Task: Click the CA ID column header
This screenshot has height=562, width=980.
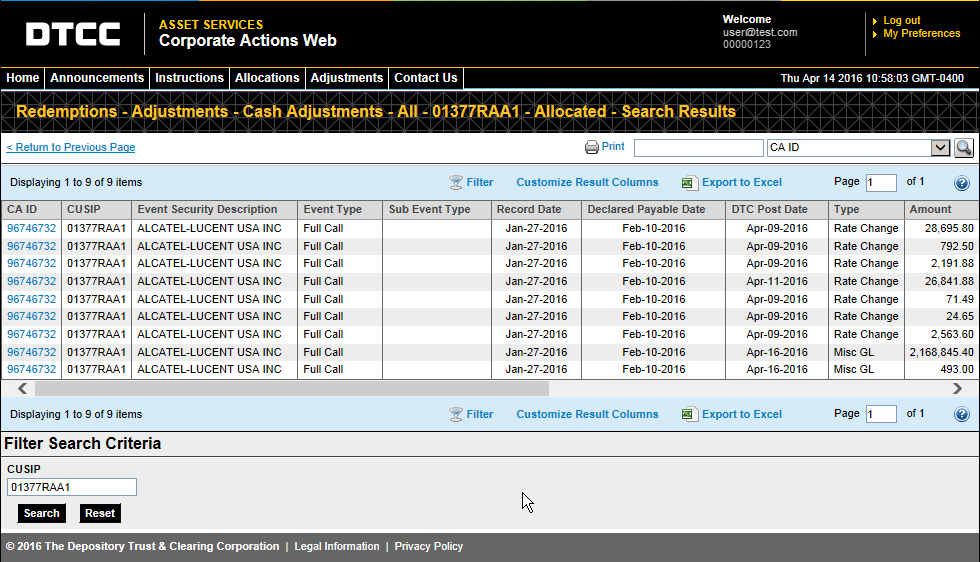Action: (x=31, y=209)
